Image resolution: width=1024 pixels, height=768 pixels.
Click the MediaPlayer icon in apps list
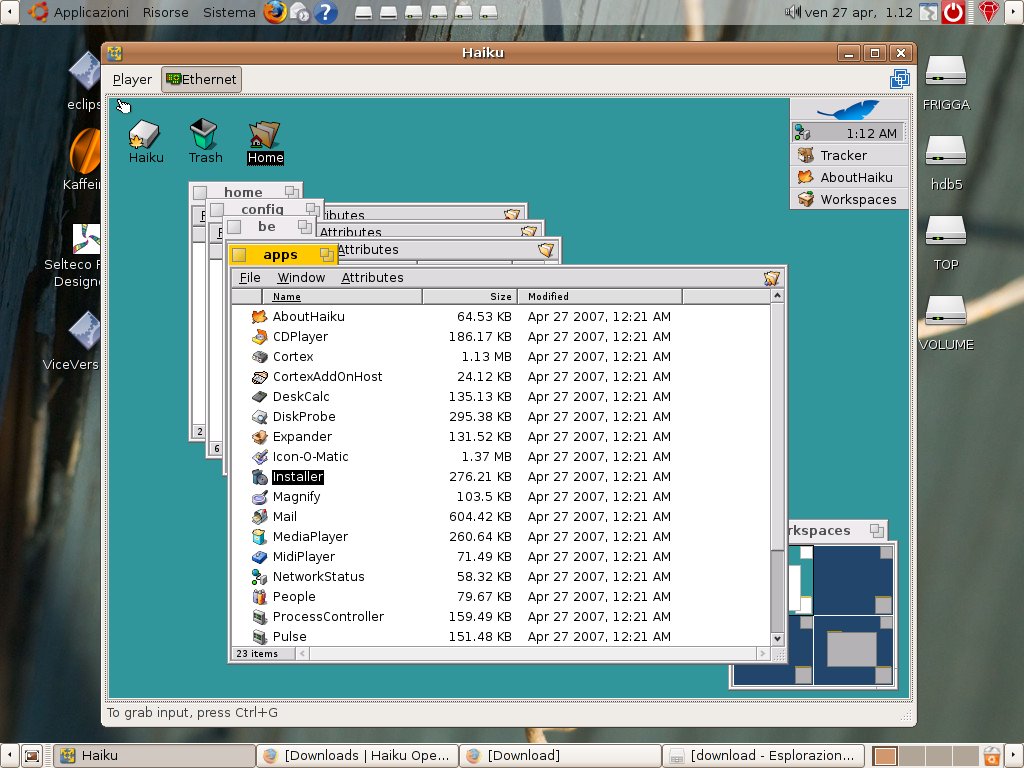(x=259, y=537)
